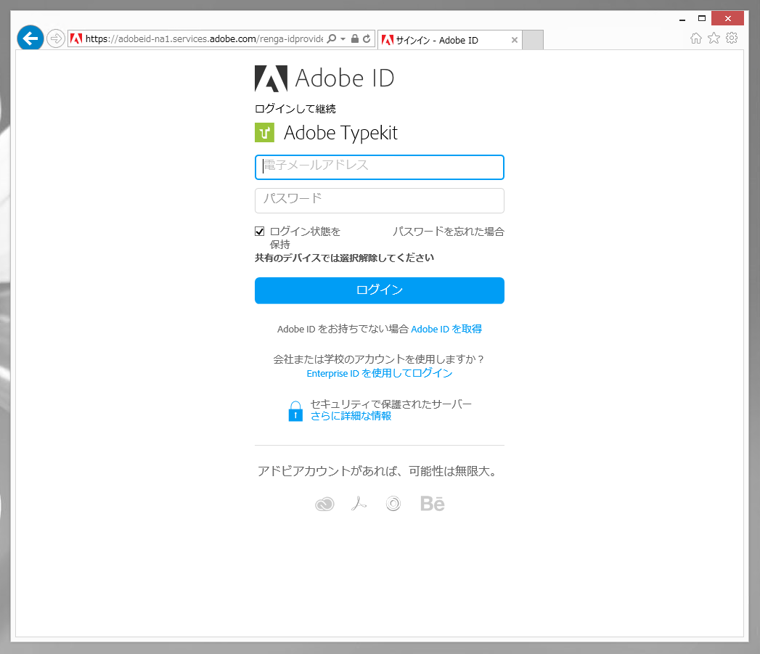Click the blue ログイン button
This screenshot has height=654, width=760.
point(379,290)
